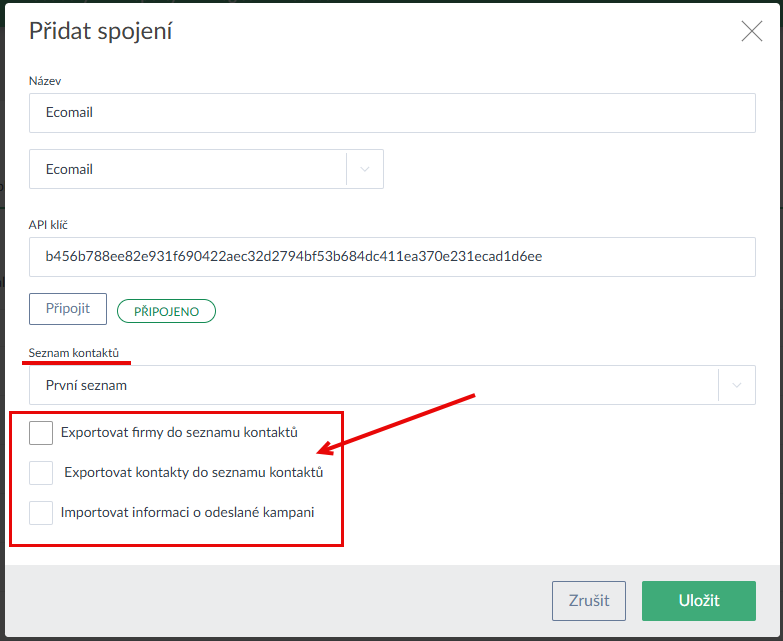This screenshot has height=641, width=783.
Task: Click the Název text field containing Ecomail
Action: [392, 113]
